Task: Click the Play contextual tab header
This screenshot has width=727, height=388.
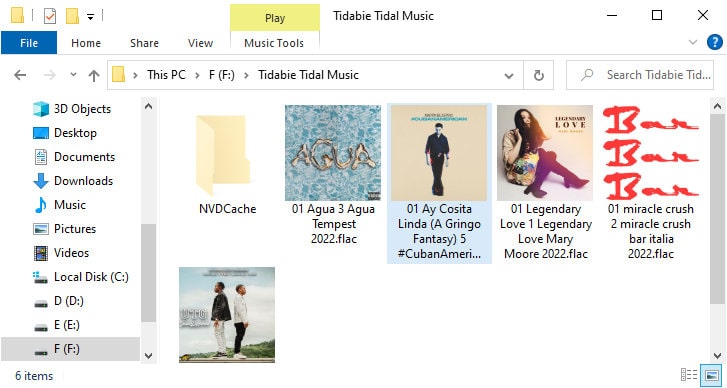Action: pyautogui.click(x=275, y=18)
